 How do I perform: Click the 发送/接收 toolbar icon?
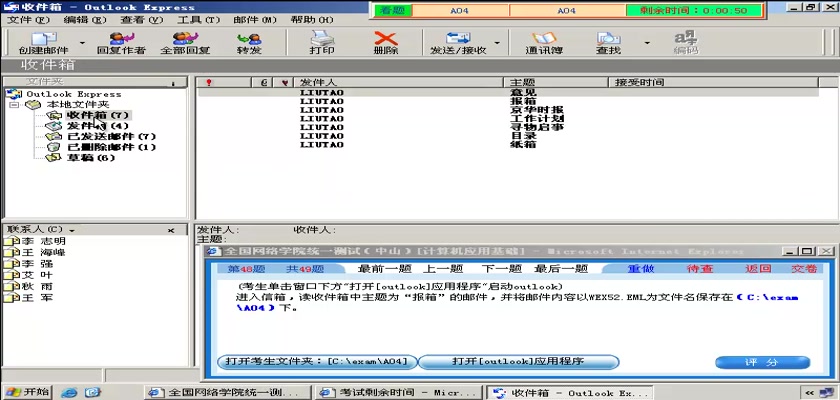[458, 43]
